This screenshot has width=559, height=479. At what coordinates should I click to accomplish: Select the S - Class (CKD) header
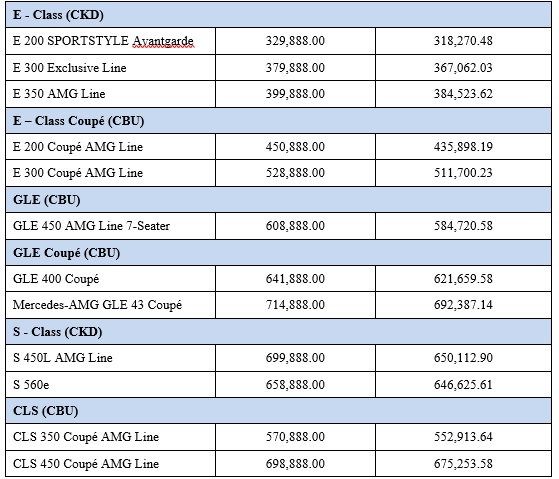pos(278,332)
